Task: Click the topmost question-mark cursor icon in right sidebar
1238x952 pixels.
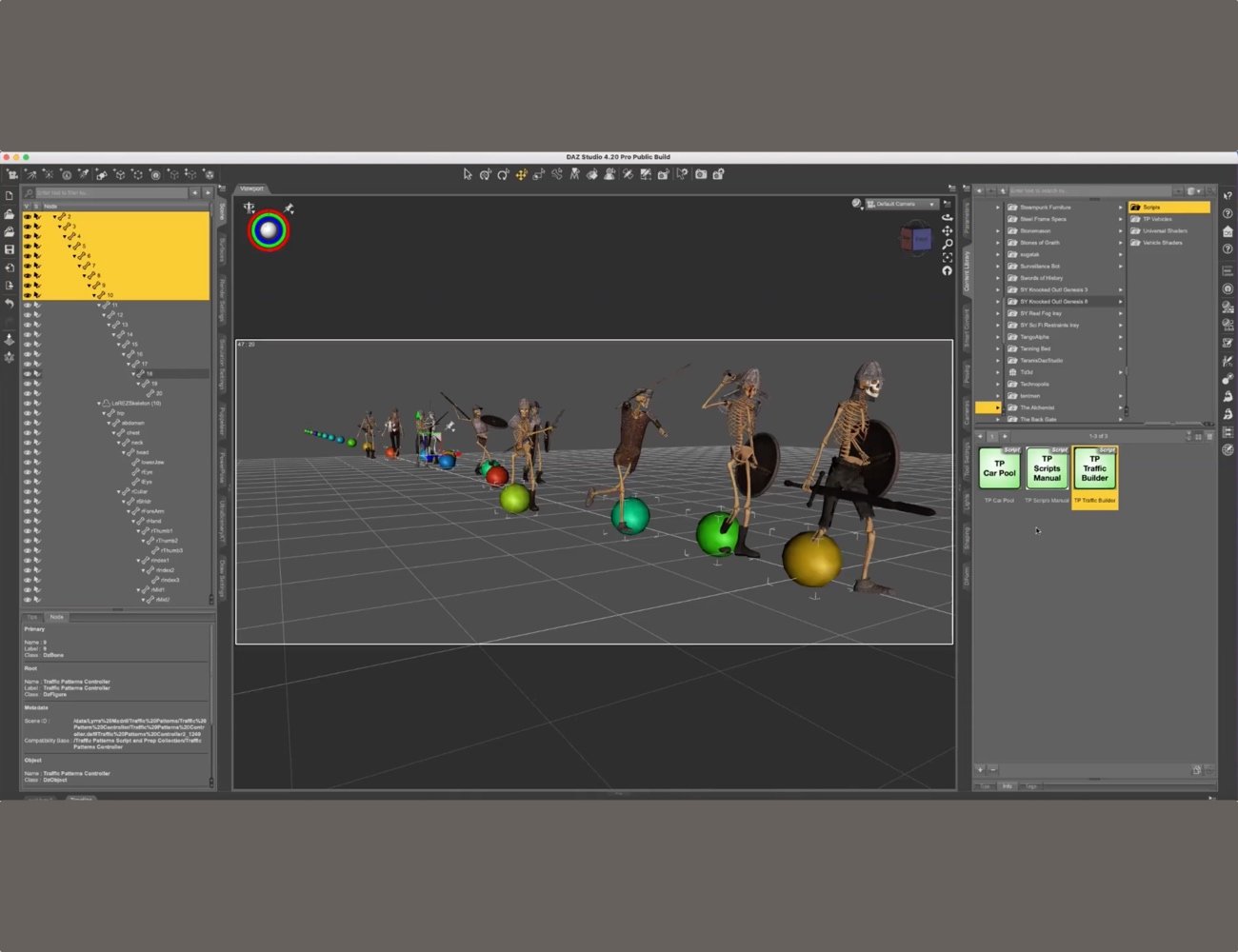Action: [1228, 195]
